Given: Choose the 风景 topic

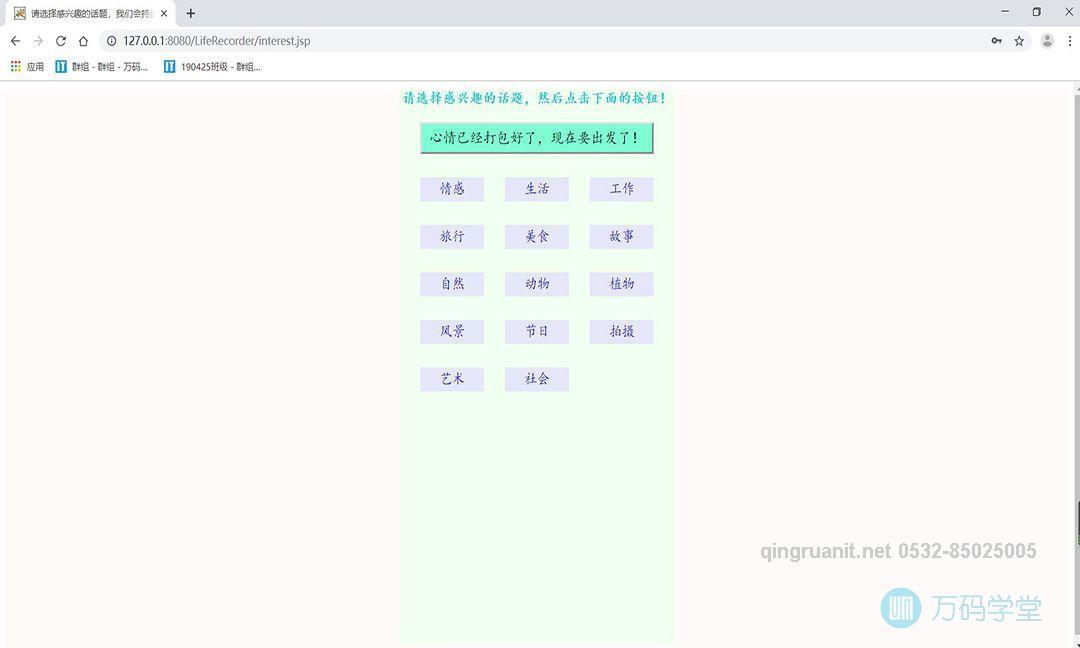Looking at the screenshot, I should tap(451, 331).
